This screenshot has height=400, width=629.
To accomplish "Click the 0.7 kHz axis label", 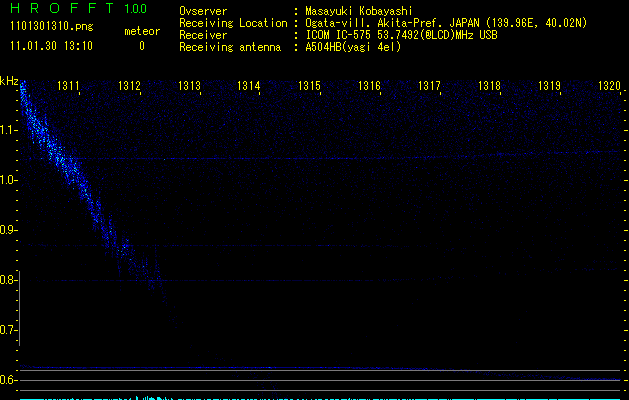I will pyautogui.click(x=8, y=330).
